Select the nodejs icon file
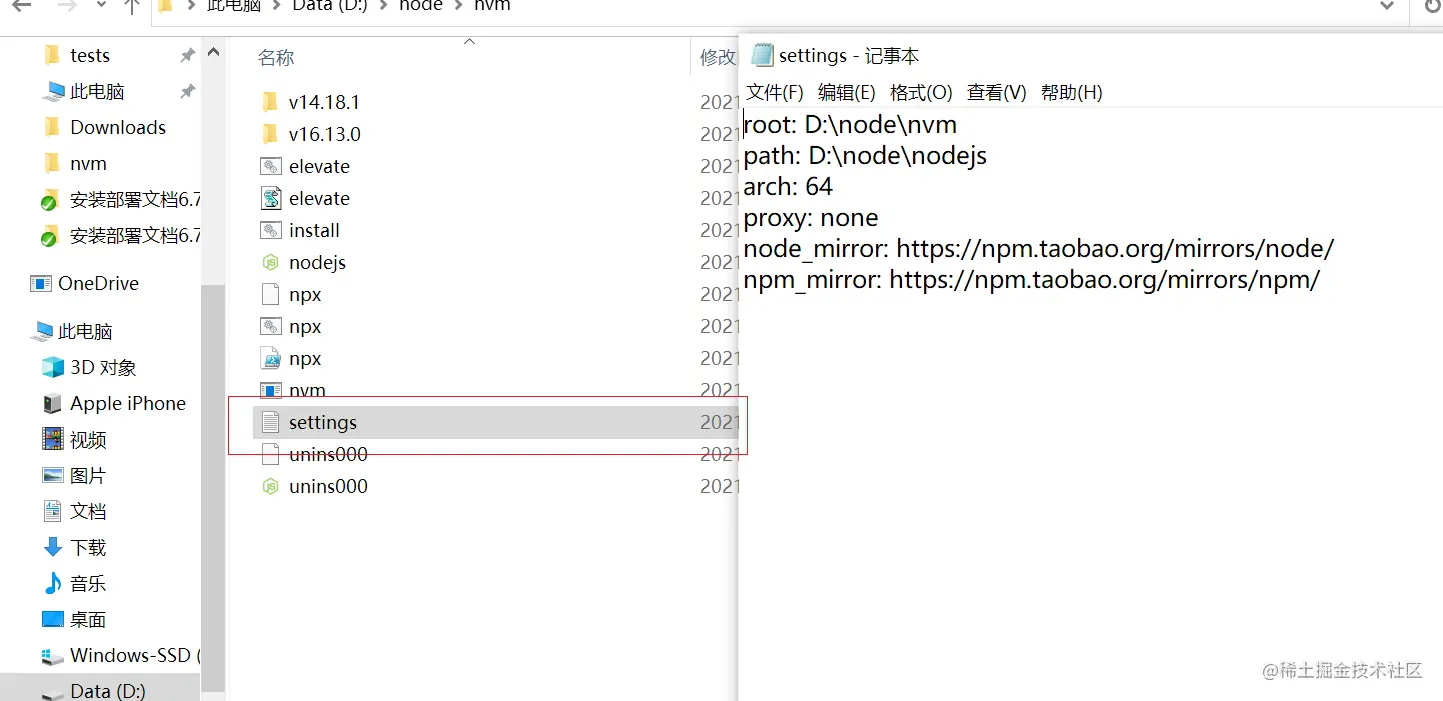This screenshot has width=1443, height=701. click(x=303, y=262)
